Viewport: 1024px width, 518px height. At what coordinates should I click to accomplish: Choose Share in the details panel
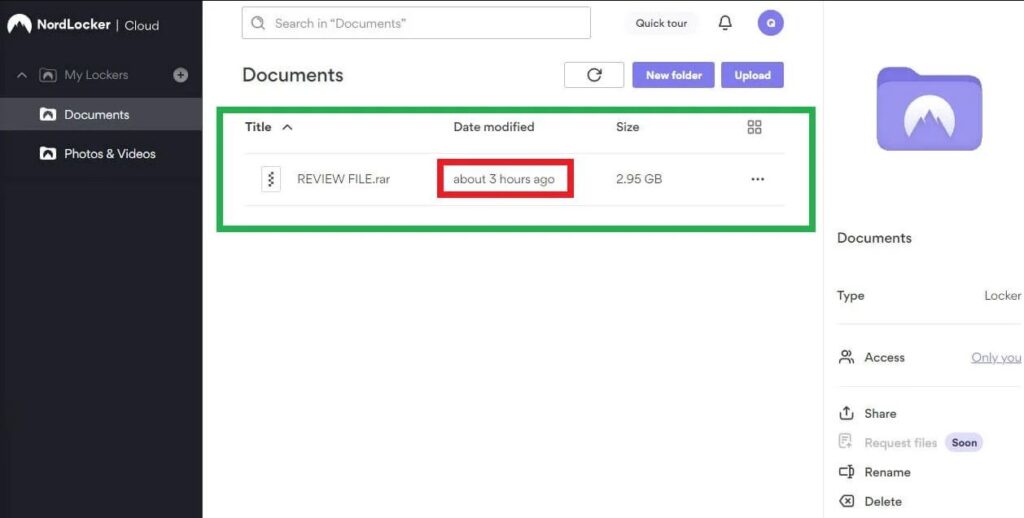[x=880, y=414]
